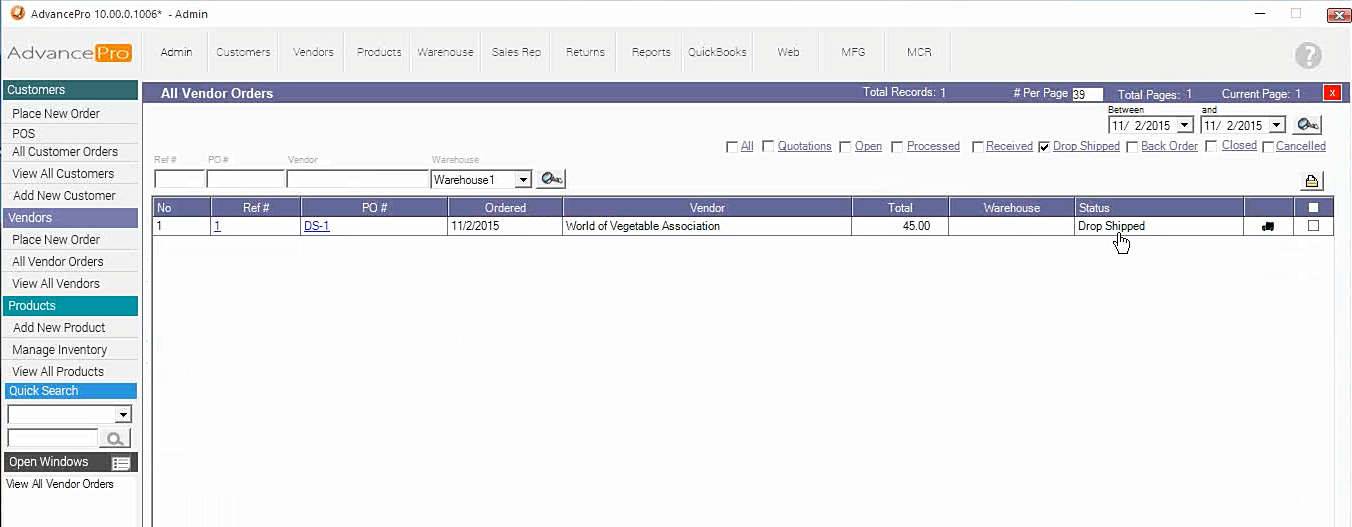Click the help question mark icon
1352x527 pixels.
1307,56
